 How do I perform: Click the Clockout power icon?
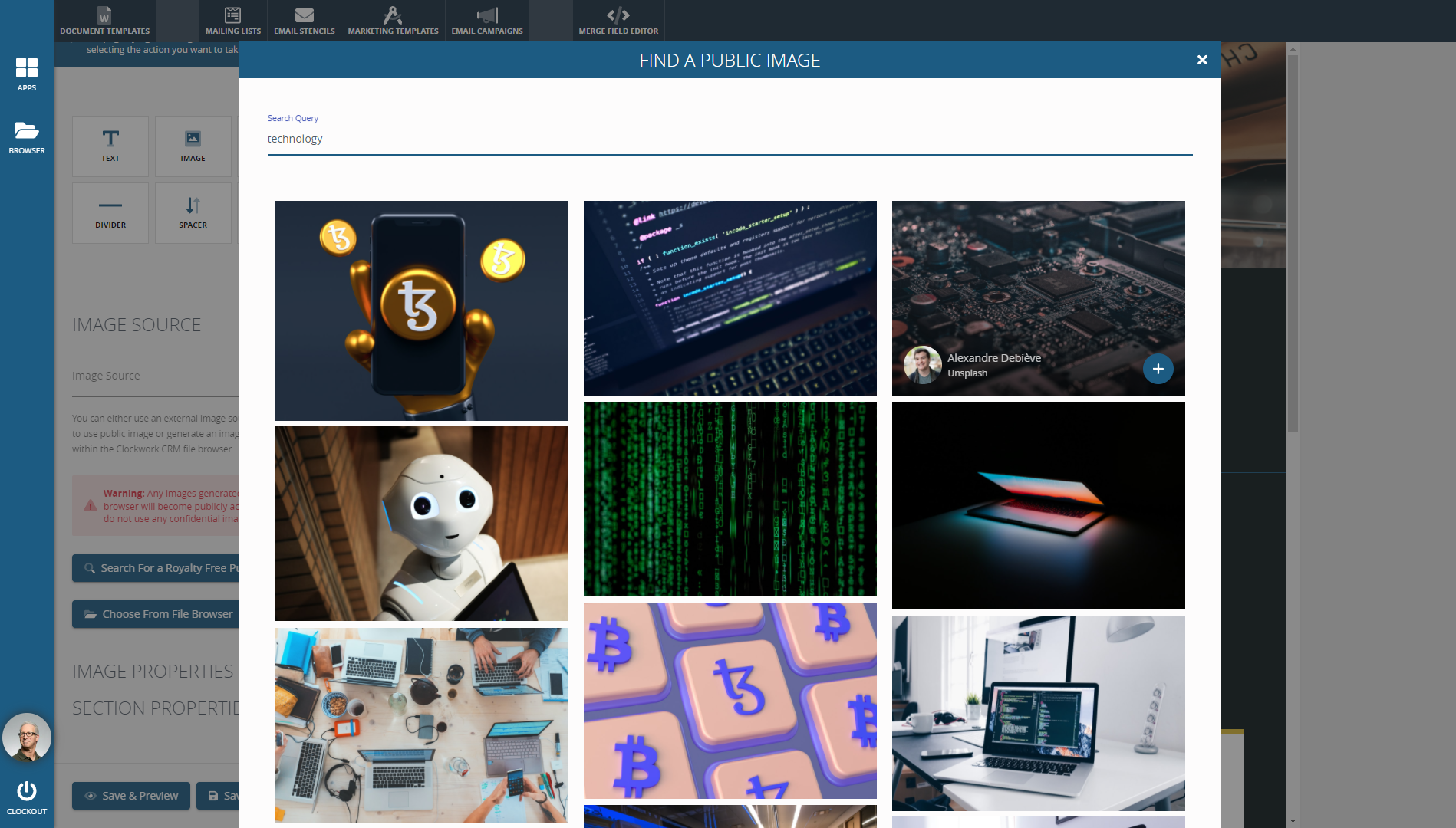point(27,796)
